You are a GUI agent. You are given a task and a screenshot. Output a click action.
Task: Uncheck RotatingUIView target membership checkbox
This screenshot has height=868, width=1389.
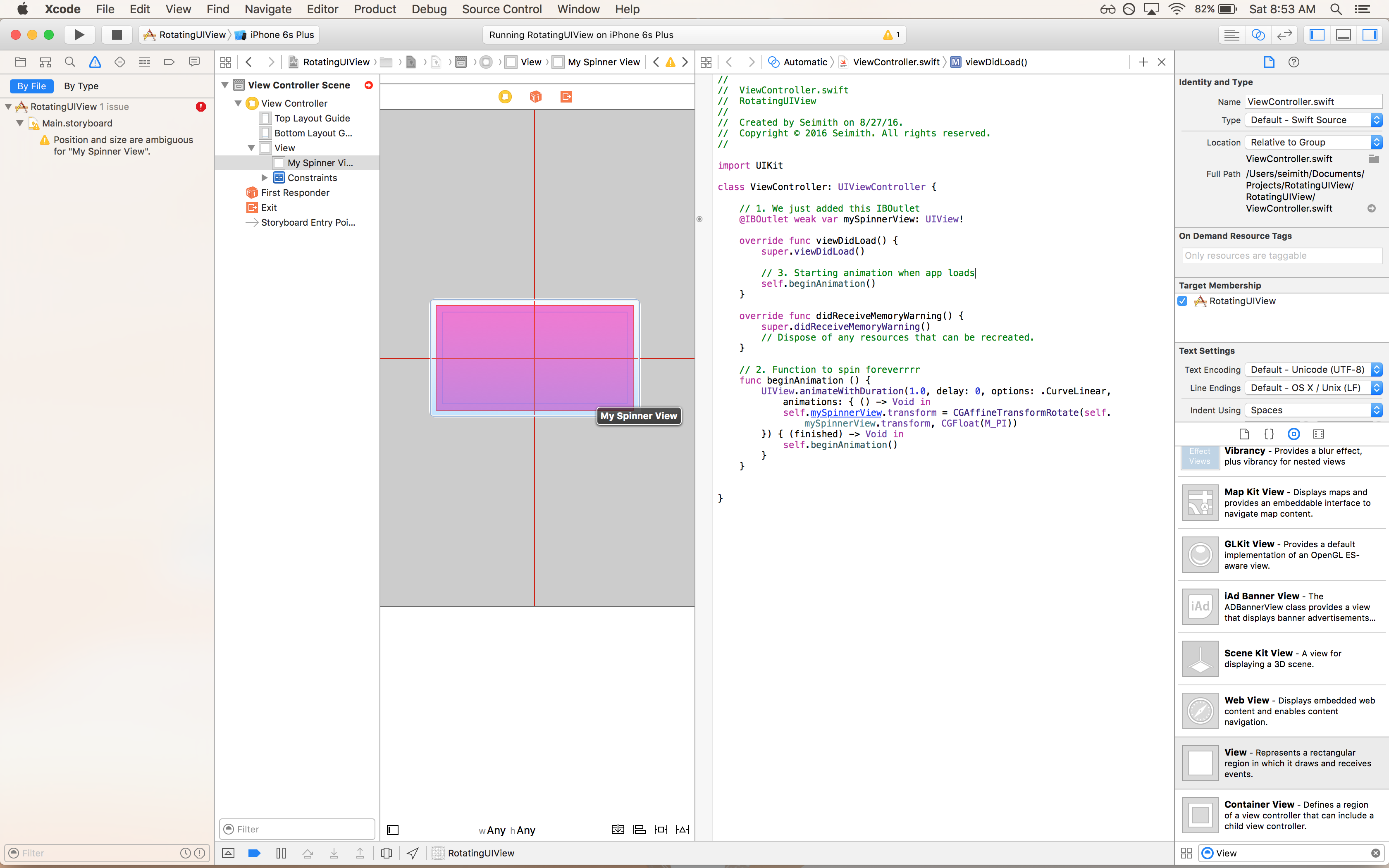[1182, 301]
